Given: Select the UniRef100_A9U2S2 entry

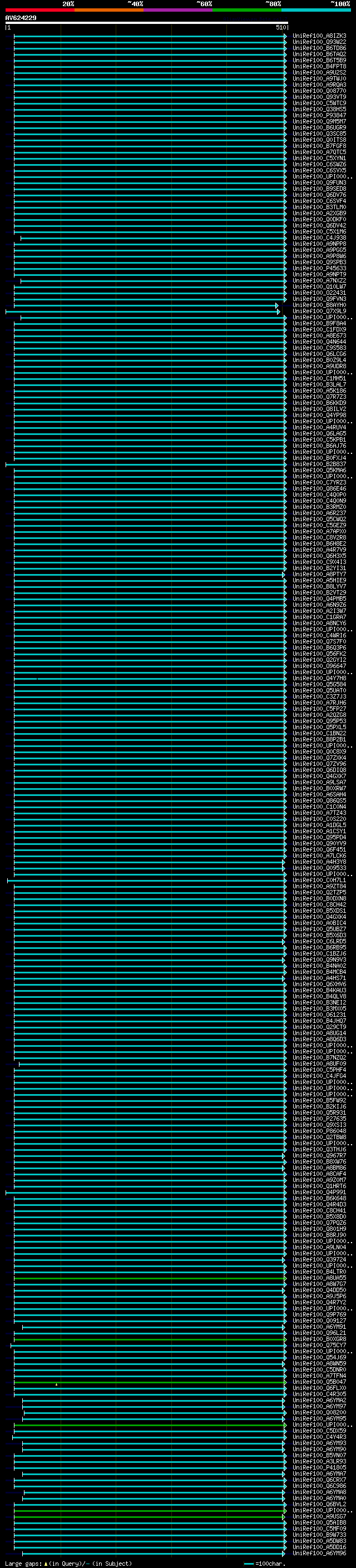Looking at the screenshot, I should (x=319, y=72).
